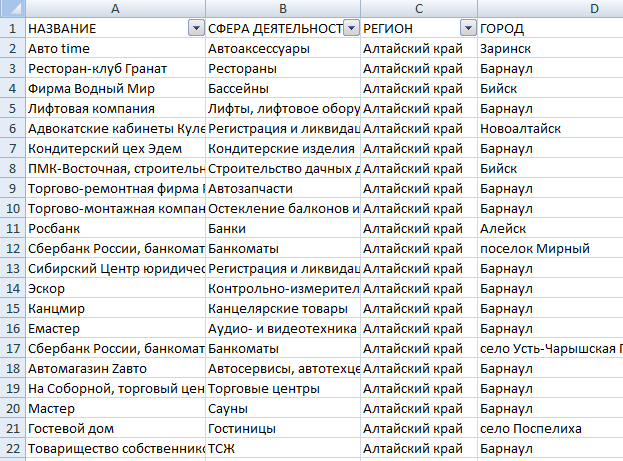This screenshot has height=461, width=623.
Task: Select the Росбанк cell
Action: point(114,228)
